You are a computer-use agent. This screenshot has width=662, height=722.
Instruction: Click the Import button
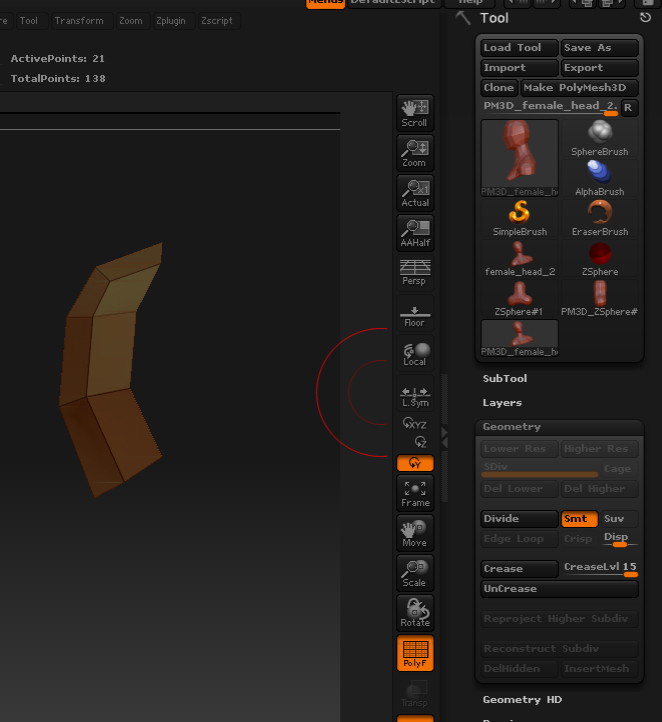(x=519, y=68)
